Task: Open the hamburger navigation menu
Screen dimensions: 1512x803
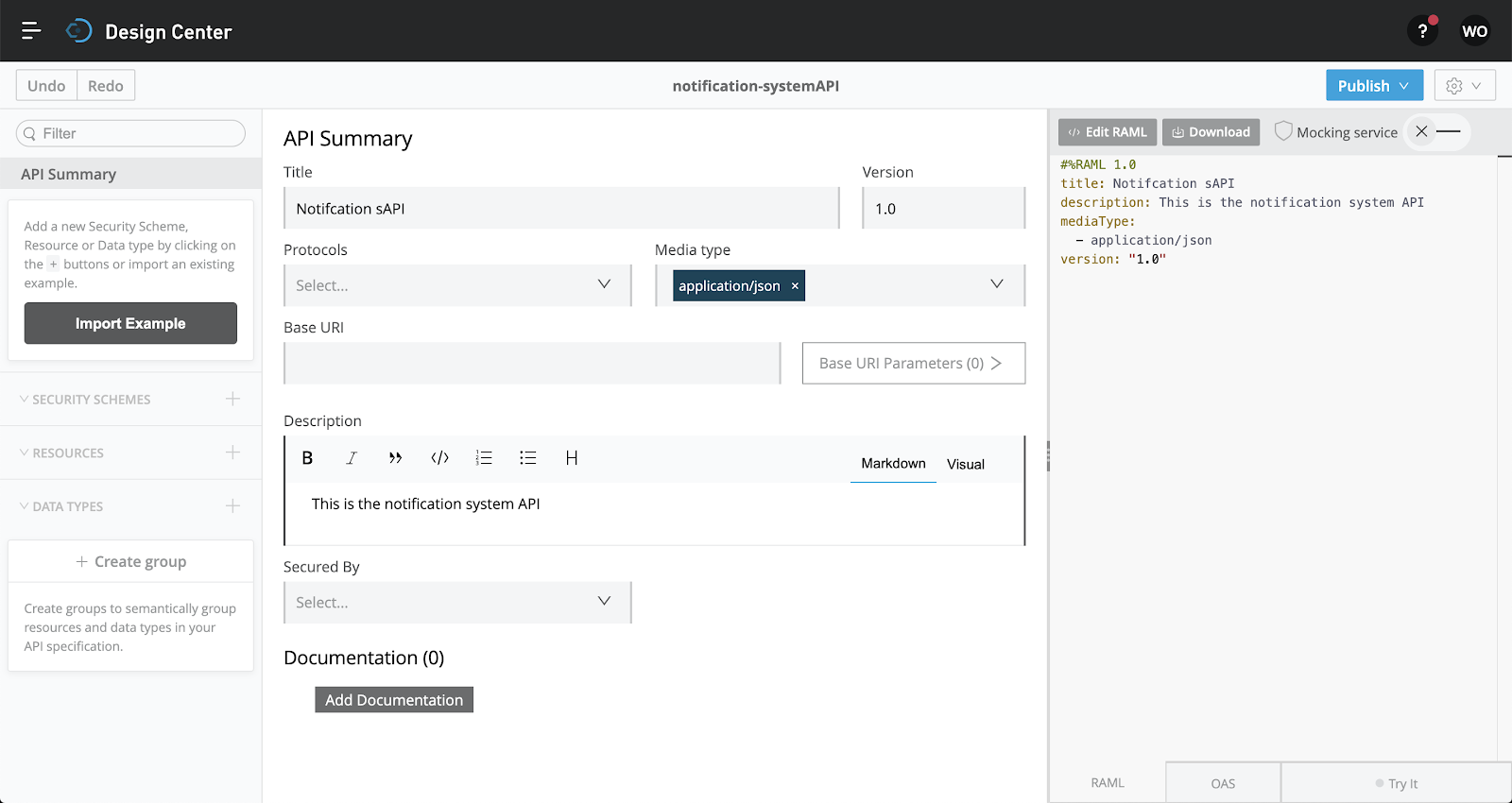Action: [31, 31]
